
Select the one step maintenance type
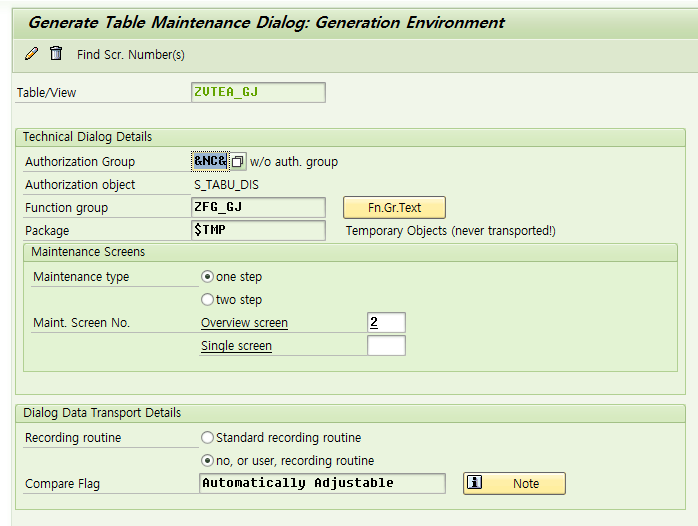pos(207,277)
